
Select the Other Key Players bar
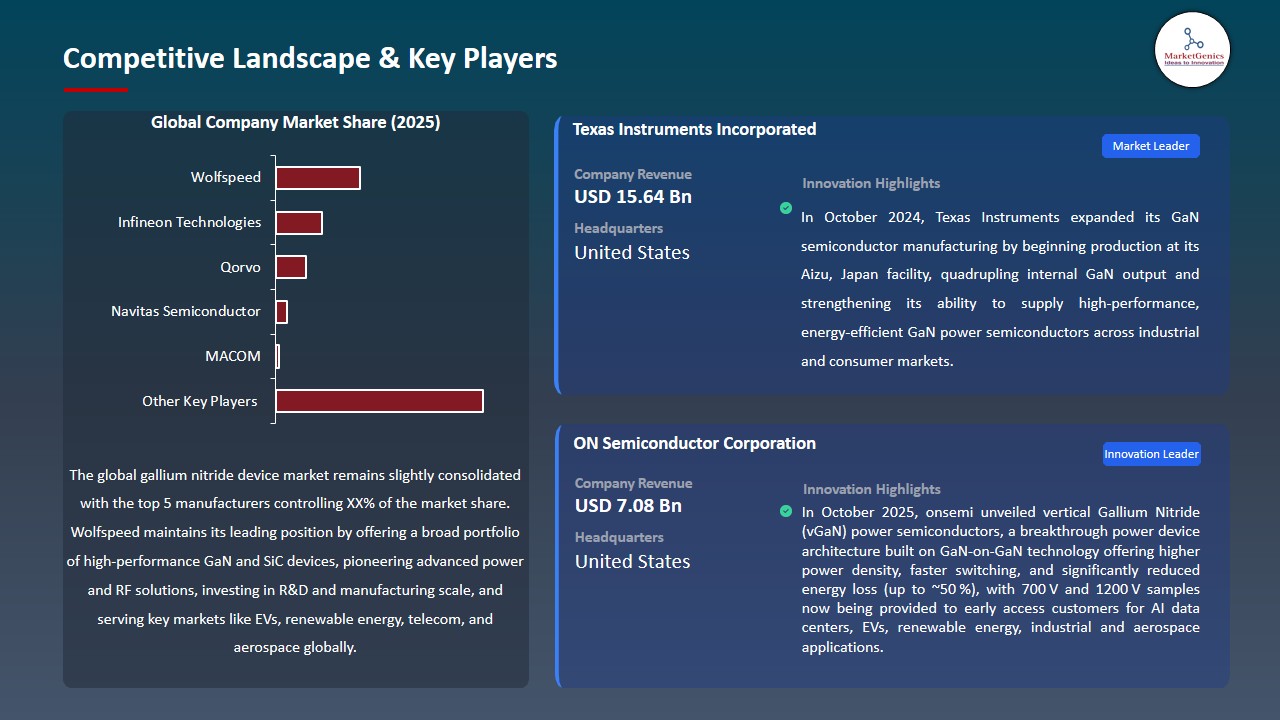click(x=378, y=400)
